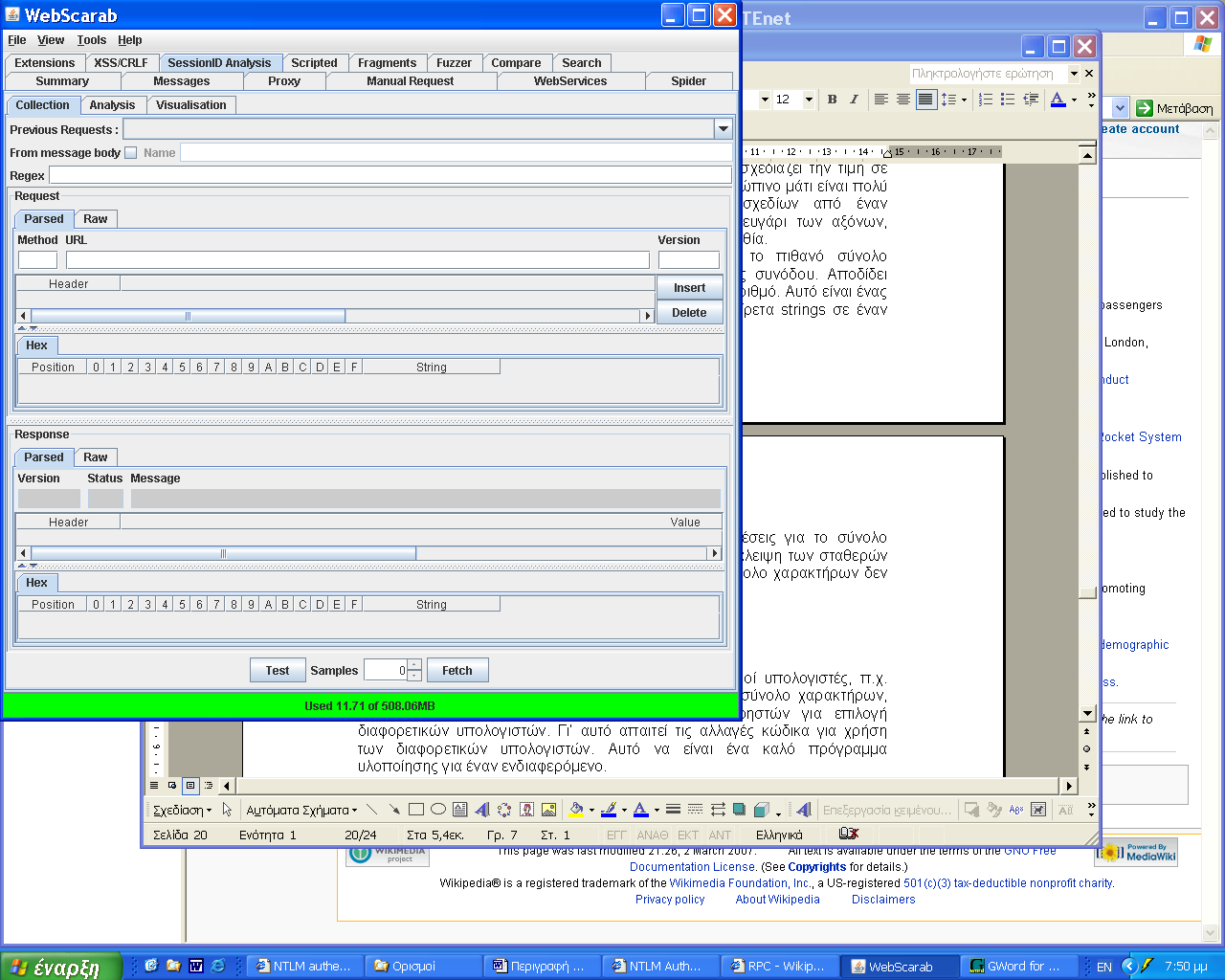
Task: Toggle Italic in the Word toolbar
Action: [854, 100]
